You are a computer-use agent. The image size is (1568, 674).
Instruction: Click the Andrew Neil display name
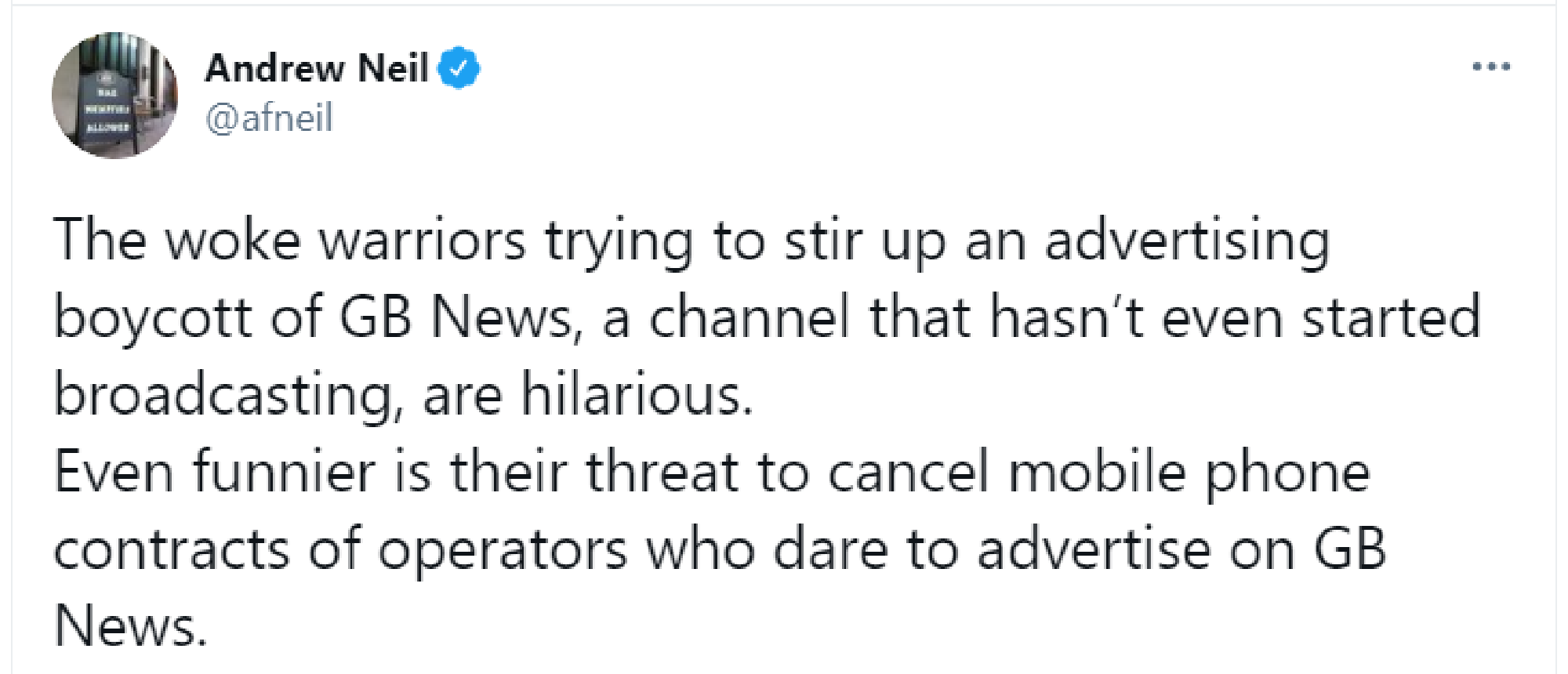[314, 69]
